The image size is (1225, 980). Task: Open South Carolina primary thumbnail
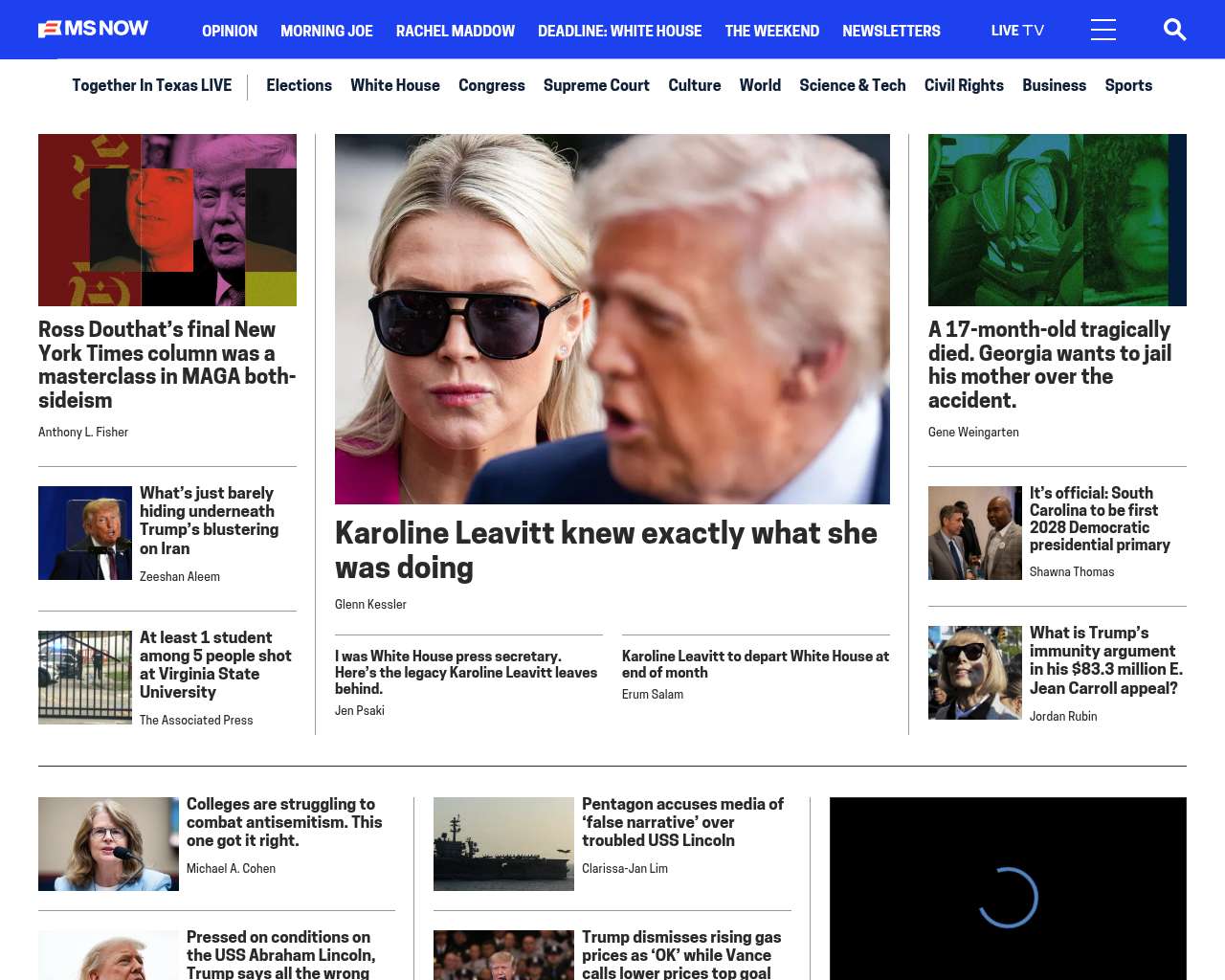(975, 533)
